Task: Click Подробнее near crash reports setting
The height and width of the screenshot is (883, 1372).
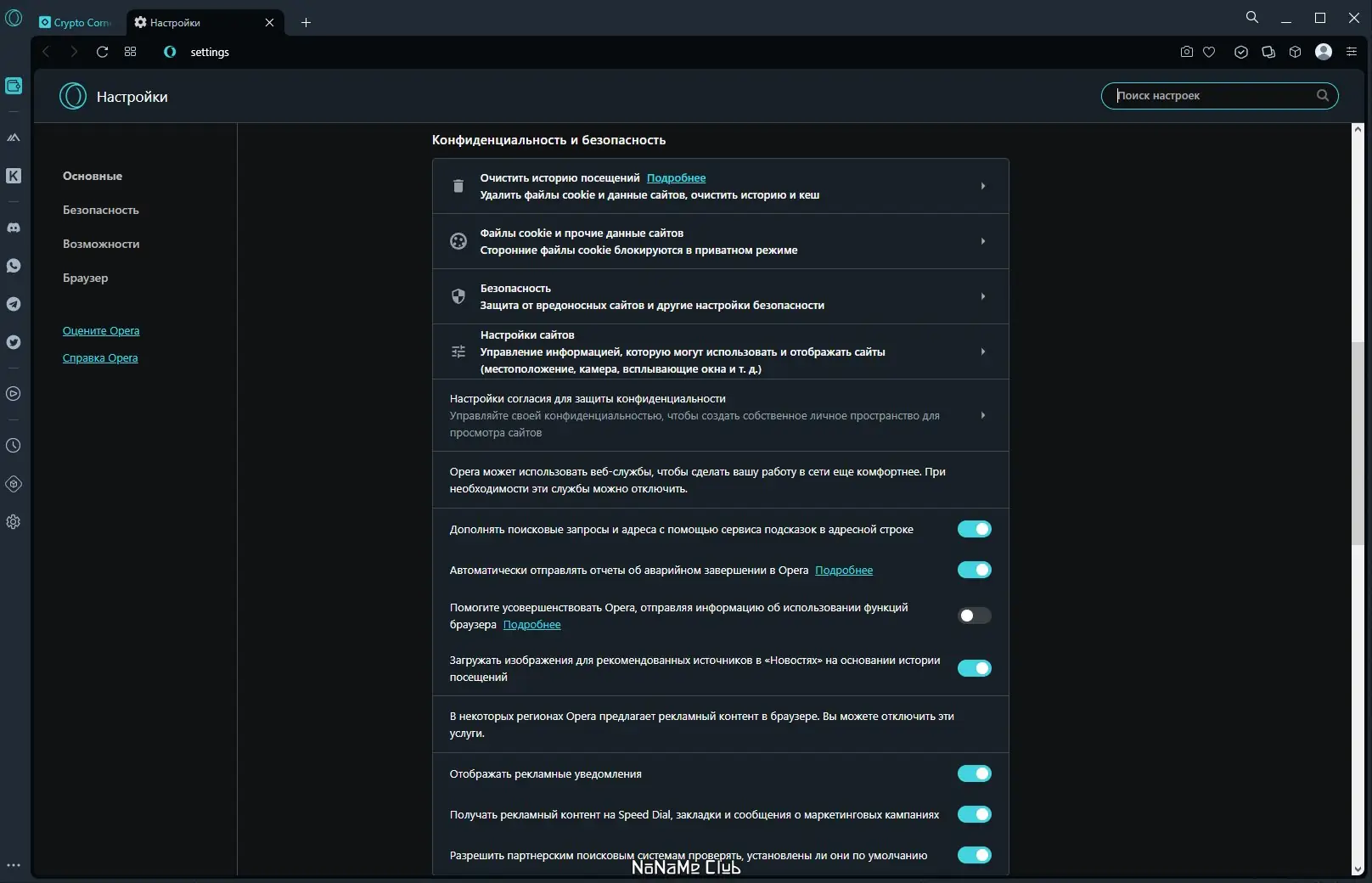Action: [844, 571]
